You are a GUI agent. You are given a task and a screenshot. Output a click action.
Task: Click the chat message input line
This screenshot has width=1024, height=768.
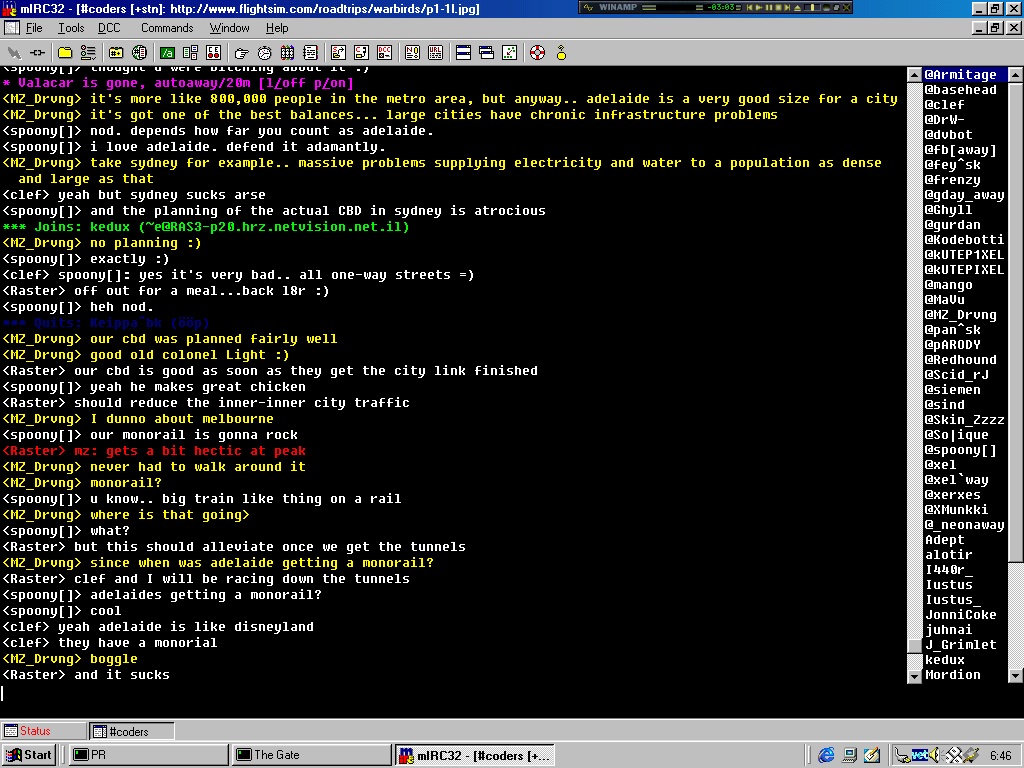(x=450, y=693)
